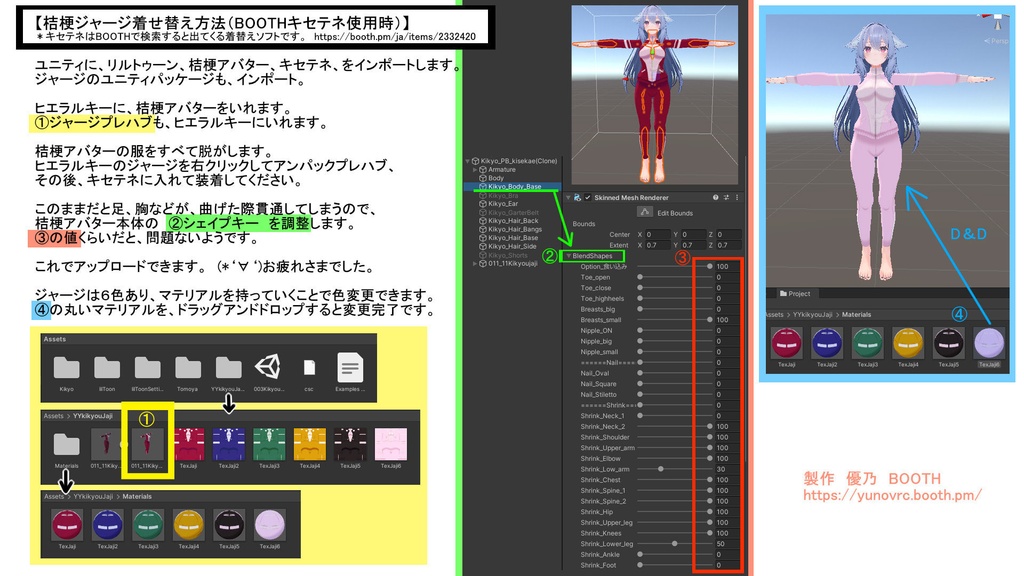Open the Skinned Mesh Renderer presets icon
Screen dimensions: 1024x576
(x=726, y=198)
